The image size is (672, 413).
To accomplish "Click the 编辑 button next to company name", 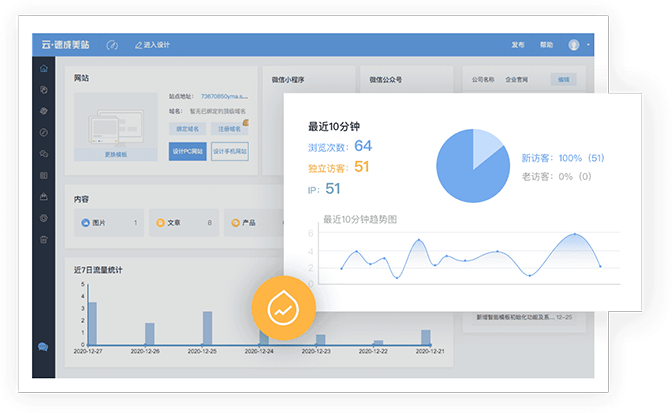I will pos(564,78).
